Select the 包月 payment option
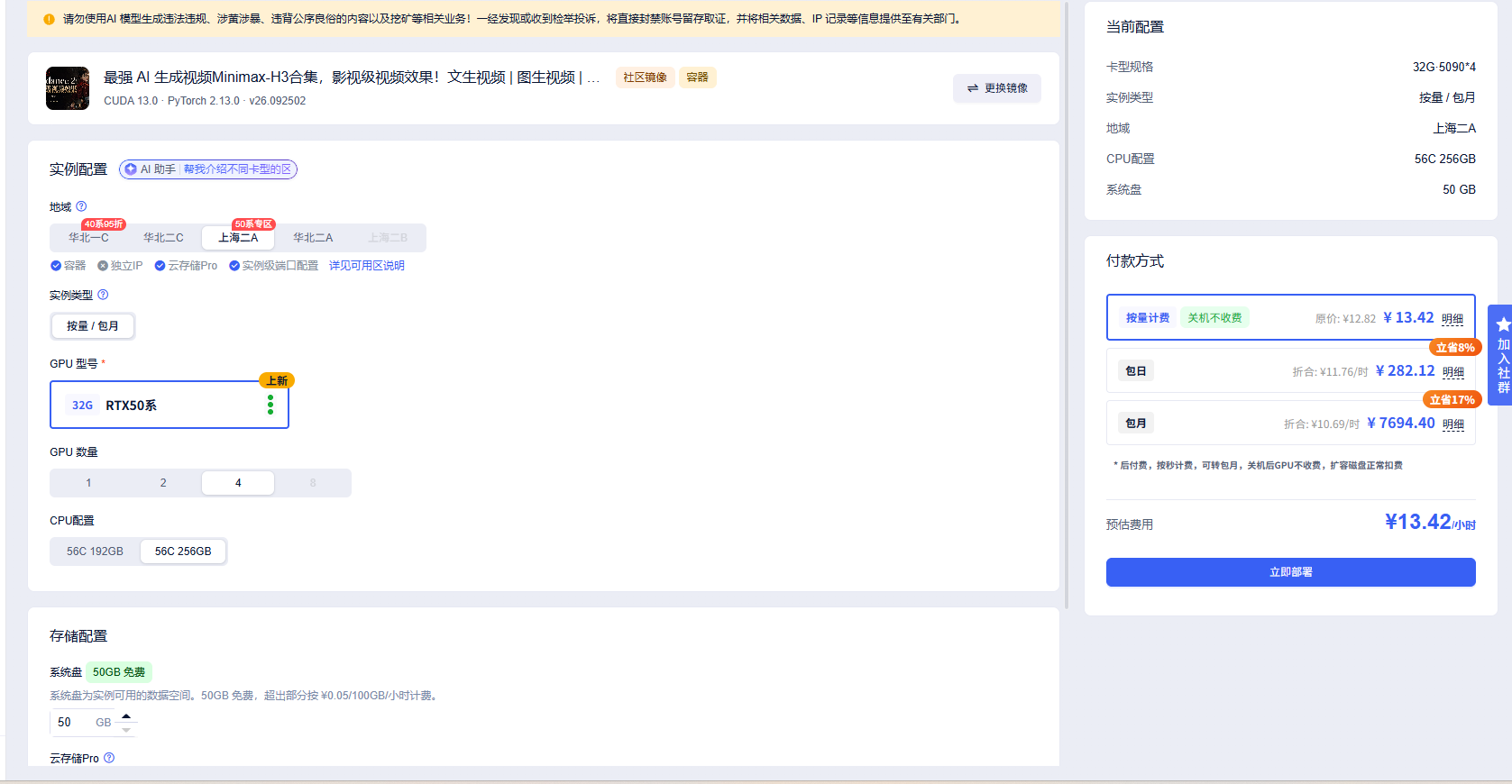Viewport: 1512px width, 784px height. tap(1291, 423)
